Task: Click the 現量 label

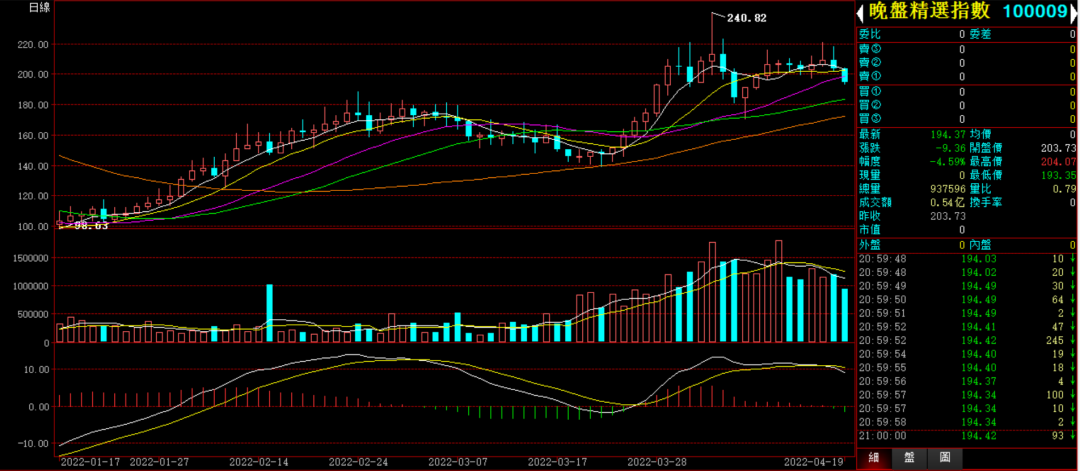Action: (x=869, y=176)
